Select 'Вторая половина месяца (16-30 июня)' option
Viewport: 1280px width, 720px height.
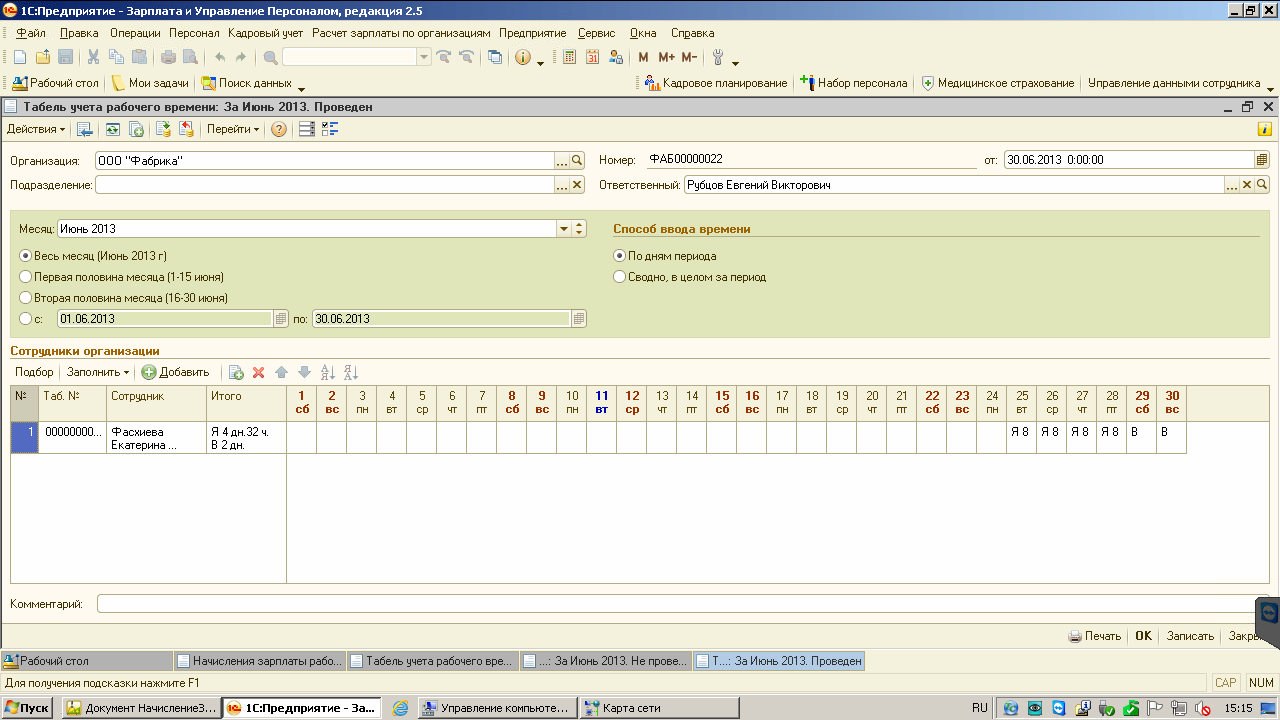coord(27,298)
